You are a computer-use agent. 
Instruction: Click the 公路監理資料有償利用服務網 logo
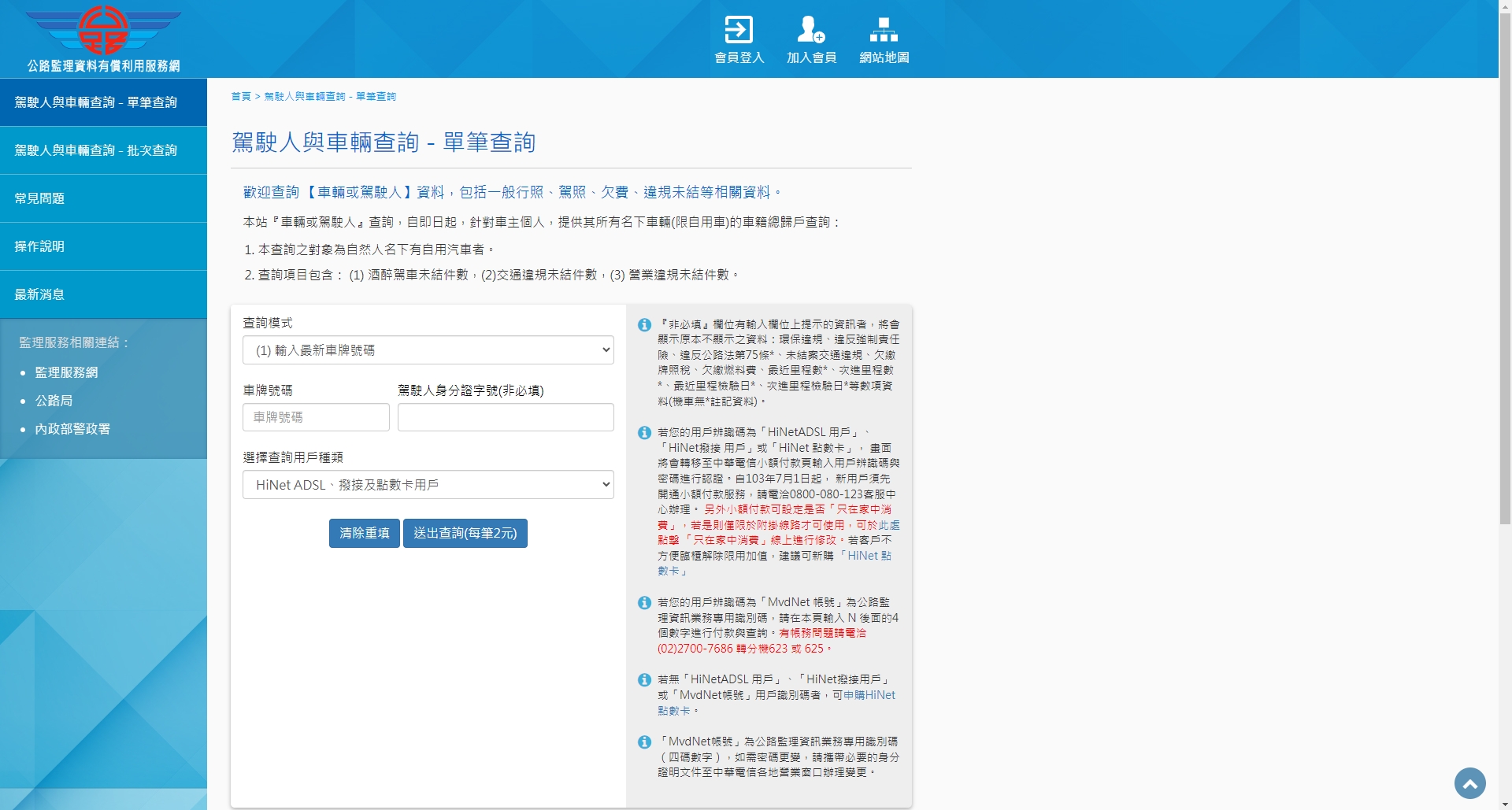(103, 39)
